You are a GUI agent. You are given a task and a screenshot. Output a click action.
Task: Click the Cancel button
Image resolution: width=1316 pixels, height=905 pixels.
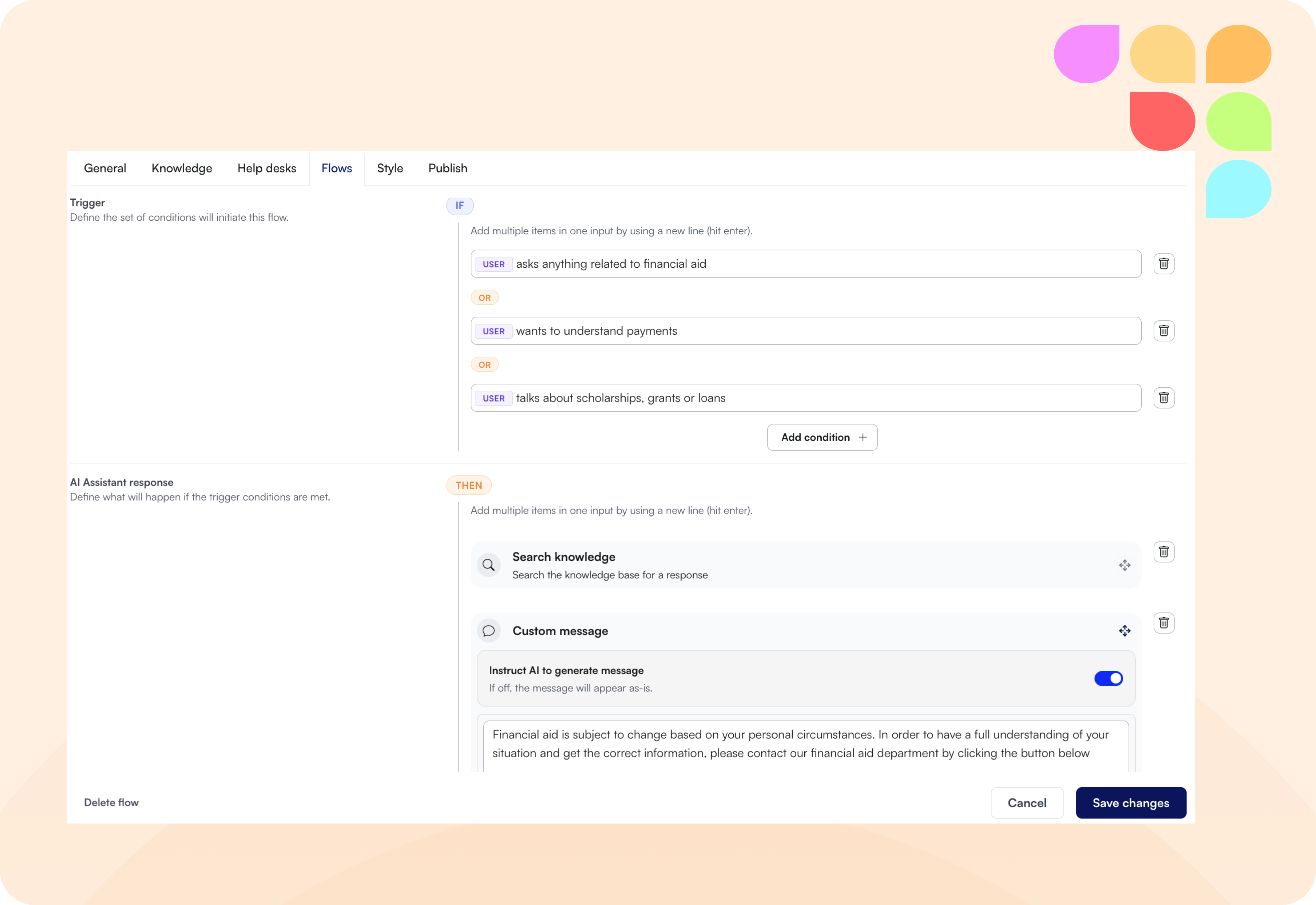(1027, 803)
